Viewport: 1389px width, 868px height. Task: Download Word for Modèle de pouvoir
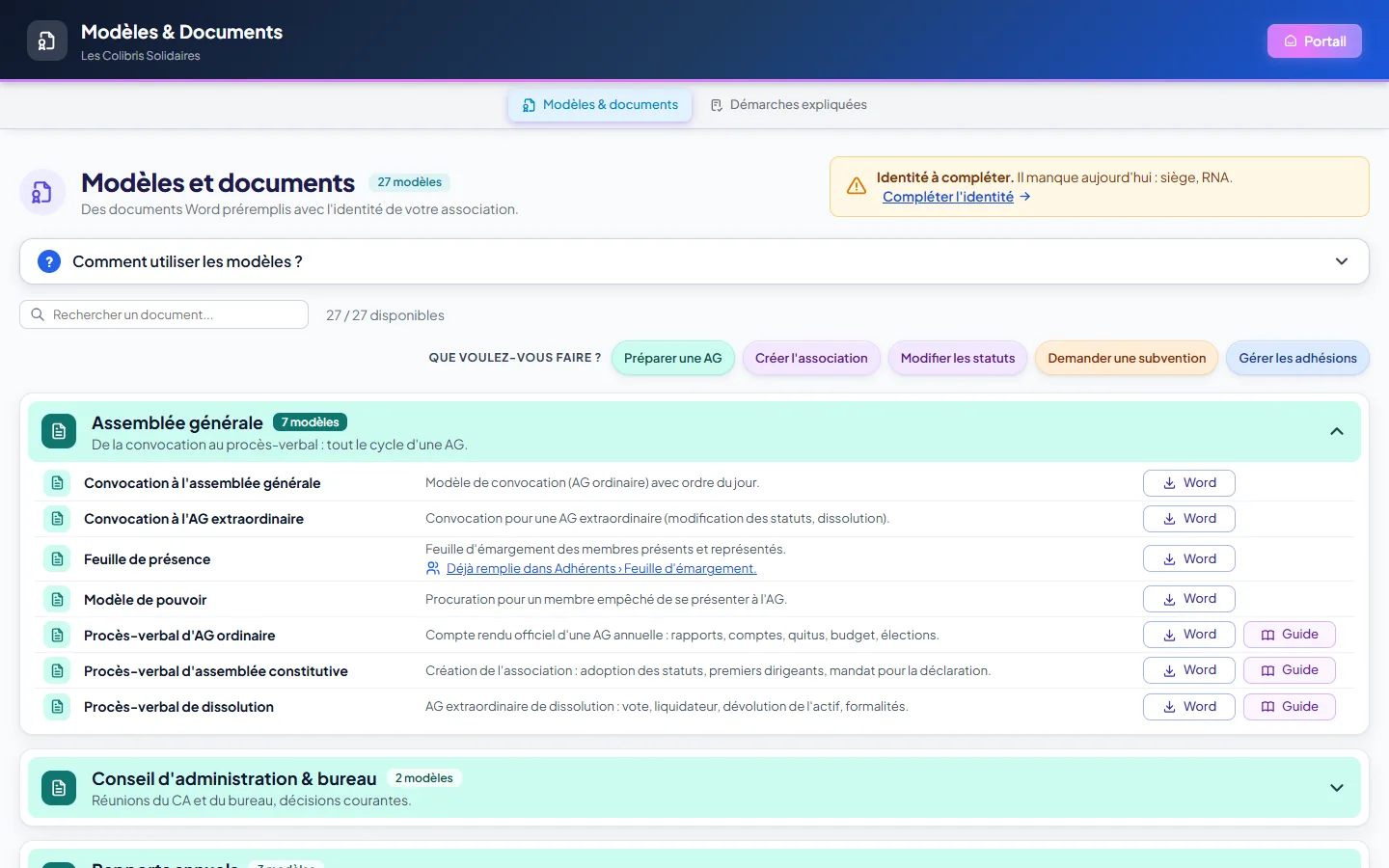(x=1189, y=599)
